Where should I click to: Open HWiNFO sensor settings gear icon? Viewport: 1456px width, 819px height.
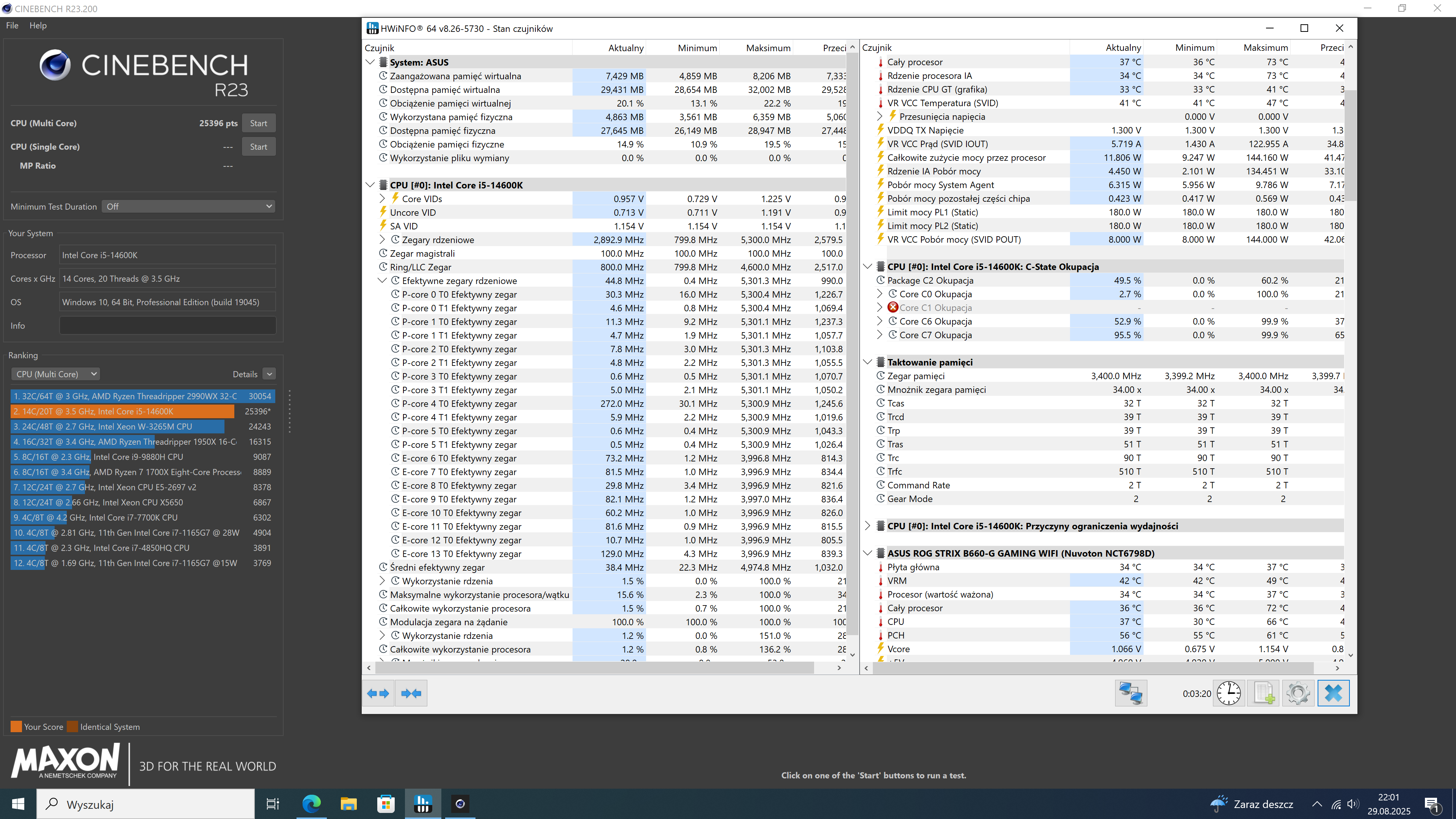tap(1298, 693)
